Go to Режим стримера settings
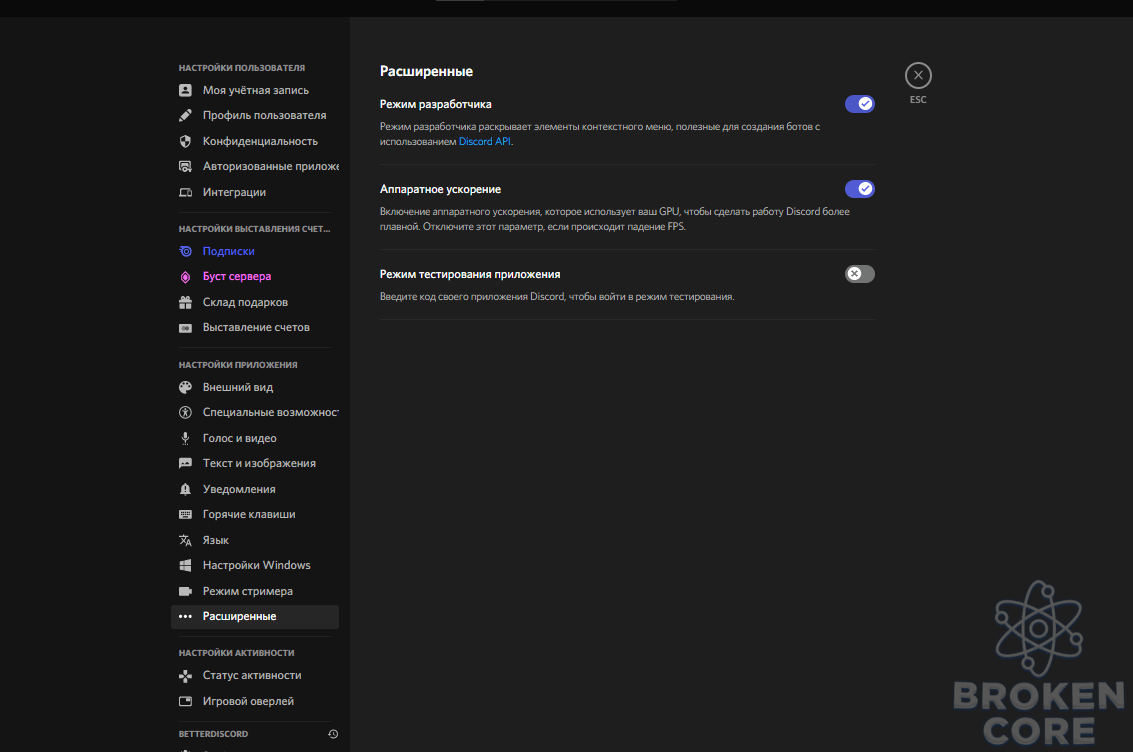Screen dimensions: 1133x752 (255, 591)
